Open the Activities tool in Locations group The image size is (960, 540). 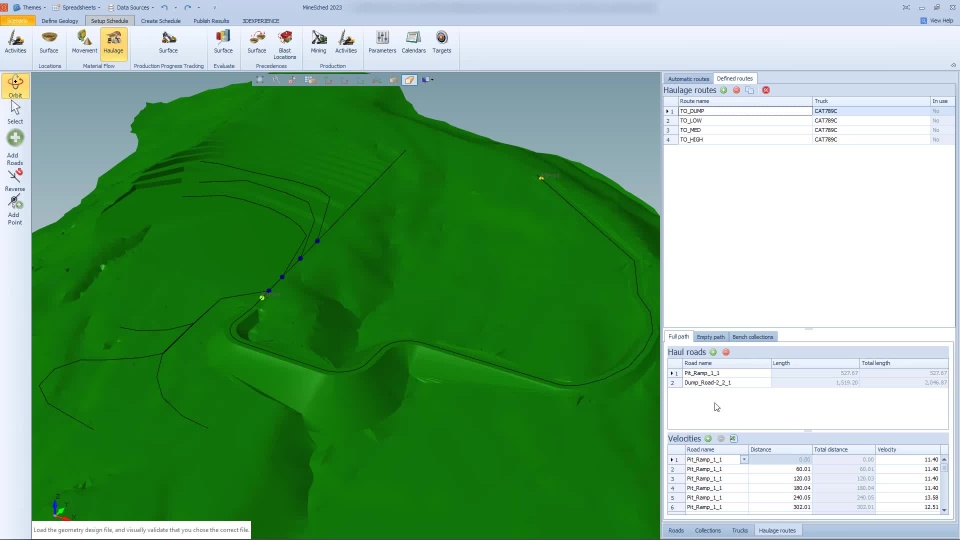click(15, 42)
